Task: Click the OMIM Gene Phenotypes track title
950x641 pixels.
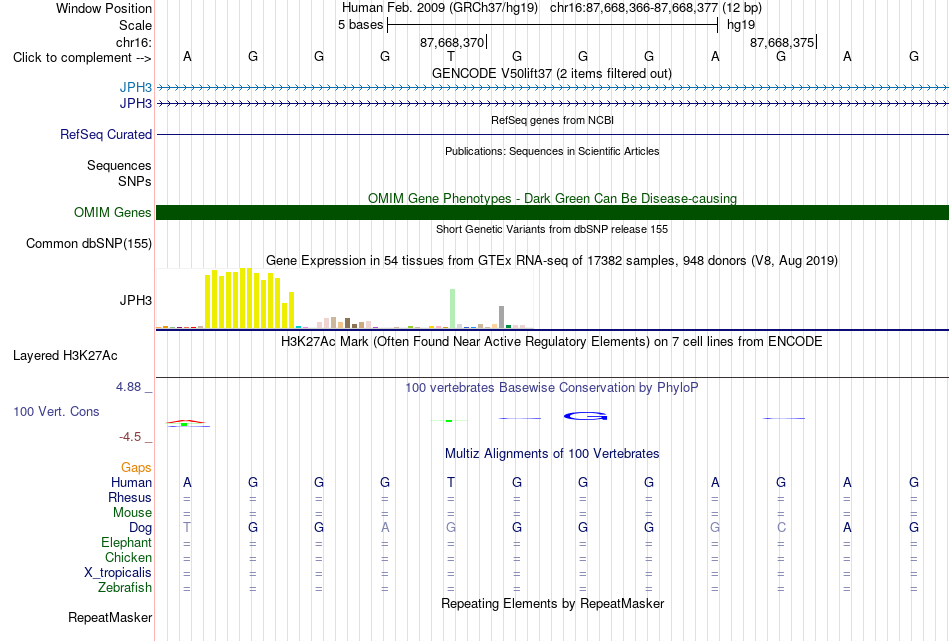Action: pos(553,198)
